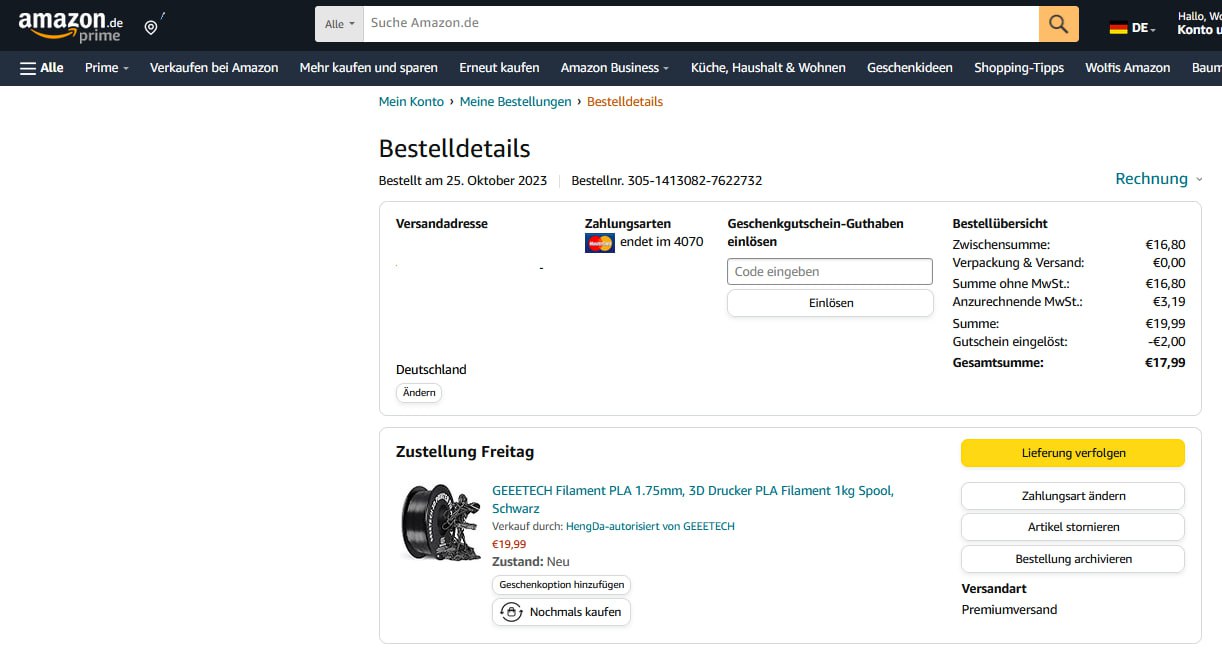Open HengDa-autorisiert von GEEETECH seller link
1222x655 pixels.
point(650,526)
